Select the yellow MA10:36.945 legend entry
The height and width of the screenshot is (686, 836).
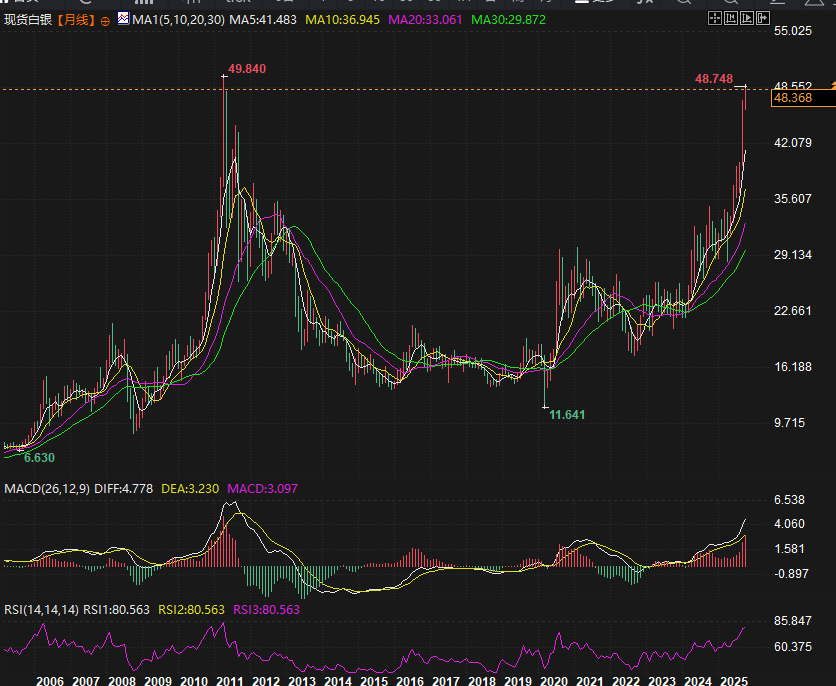tap(342, 20)
